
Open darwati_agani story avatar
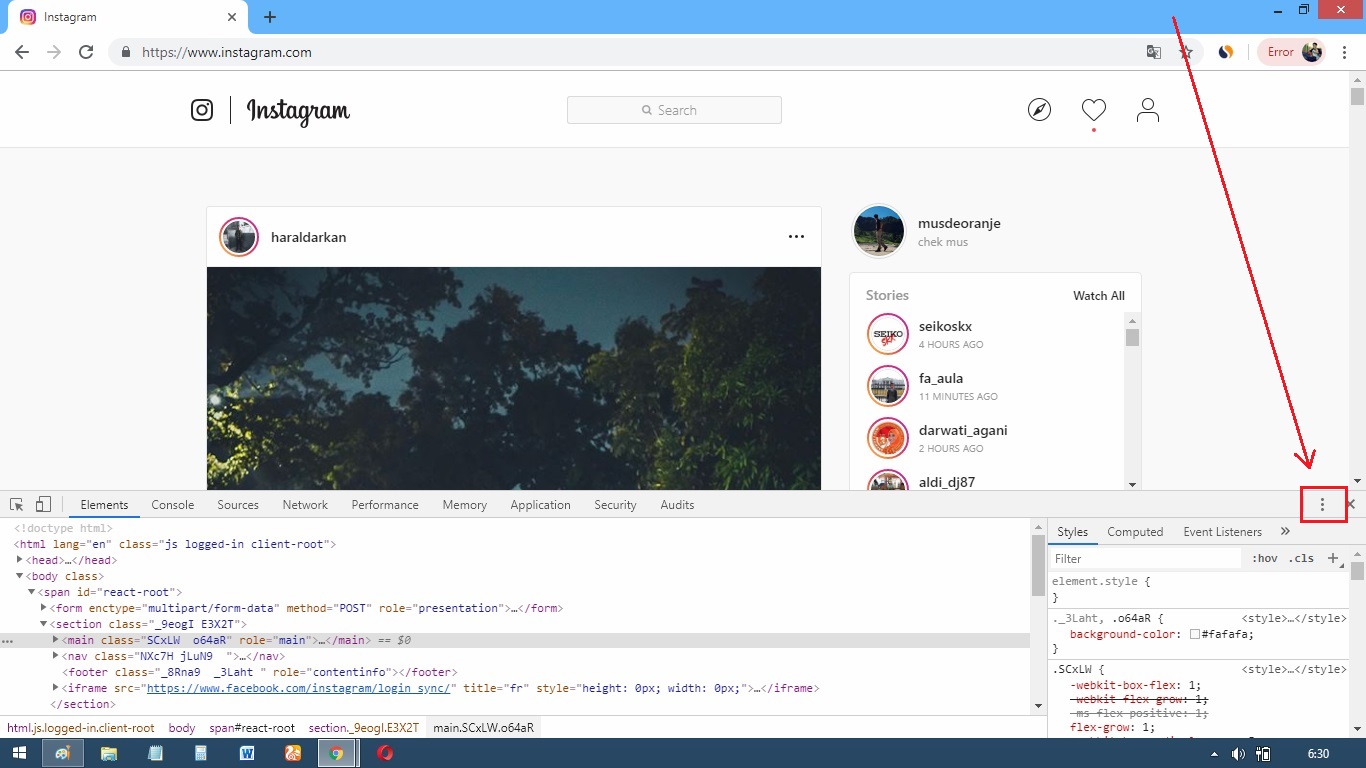point(888,438)
